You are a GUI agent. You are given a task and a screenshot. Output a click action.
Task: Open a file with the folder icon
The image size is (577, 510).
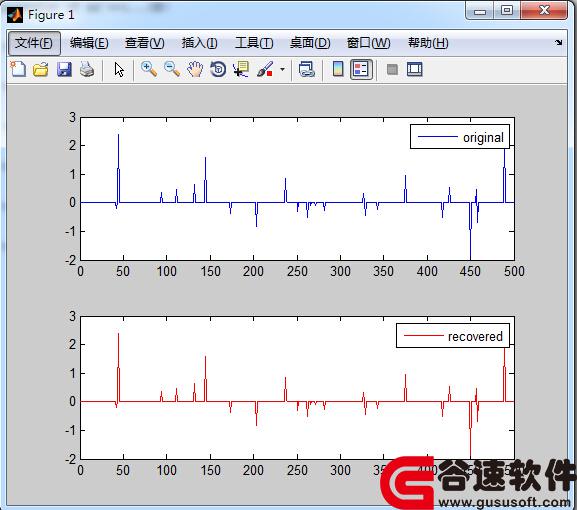coord(40,69)
